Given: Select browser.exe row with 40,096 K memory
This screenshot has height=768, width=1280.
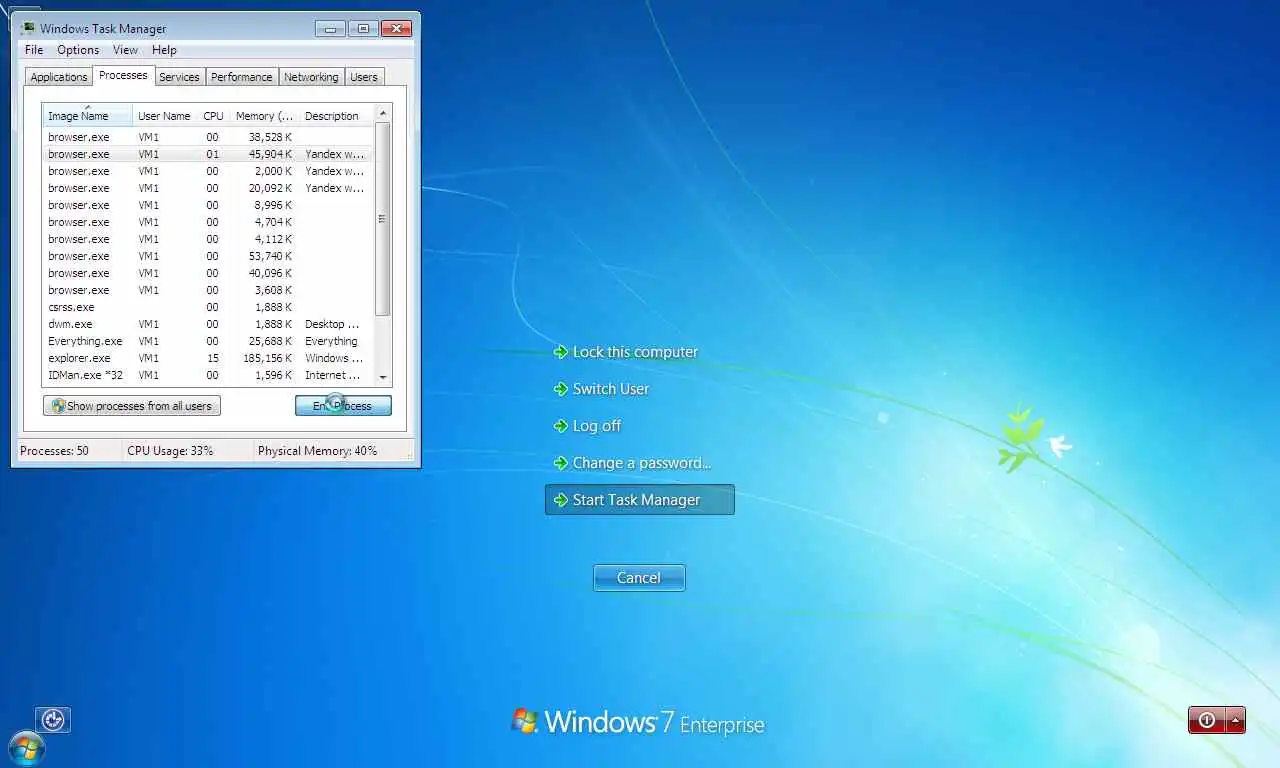Looking at the screenshot, I should coord(208,273).
